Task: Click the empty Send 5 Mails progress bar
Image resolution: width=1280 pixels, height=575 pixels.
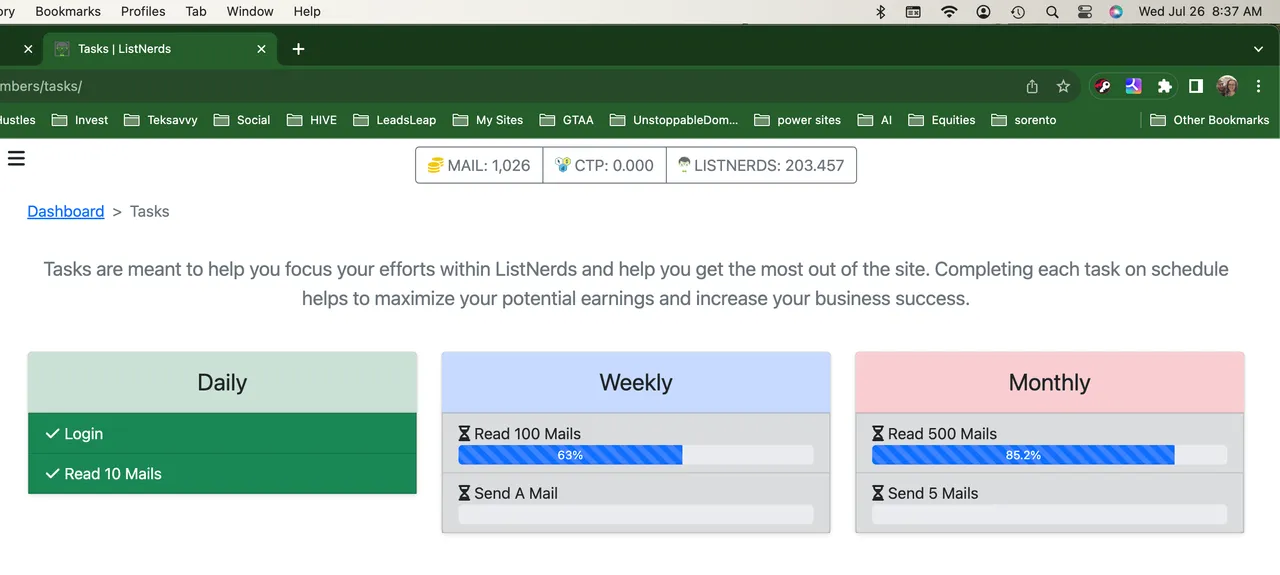Action: click(x=1050, y=514)
